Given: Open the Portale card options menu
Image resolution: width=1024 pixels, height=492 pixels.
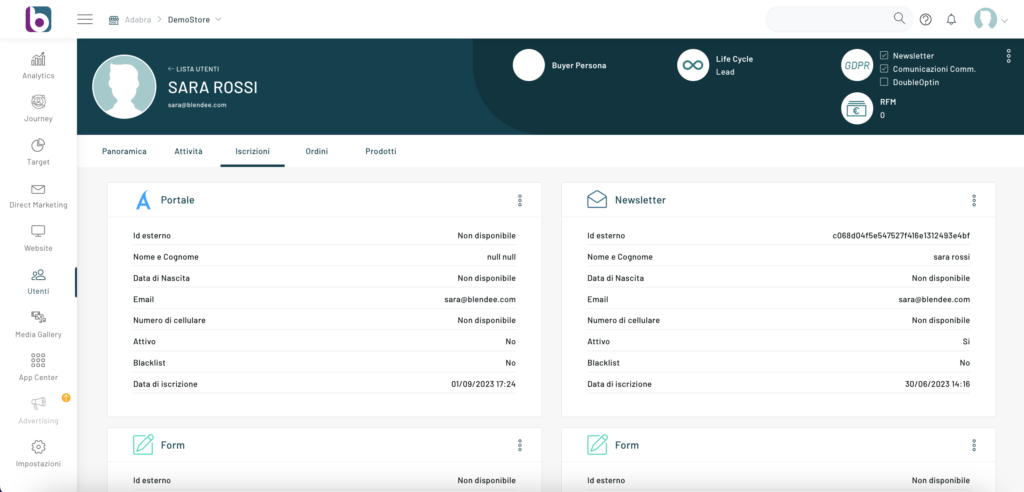Looking at the screenshot, I should [520, 200].
